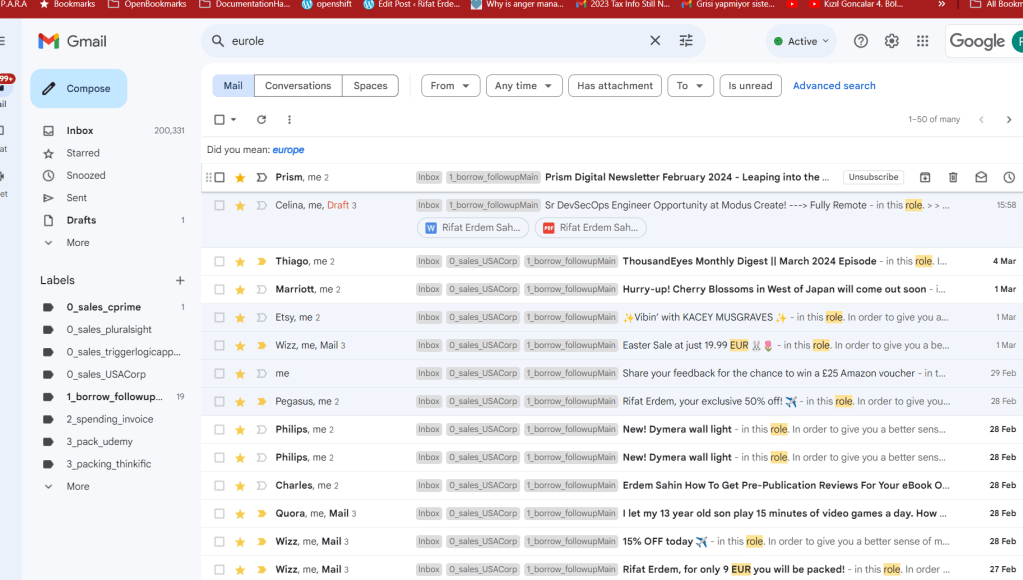Open the openshift bookmark
The width and height of the screenshot is (1023, 580).
(x=327, y=4)
